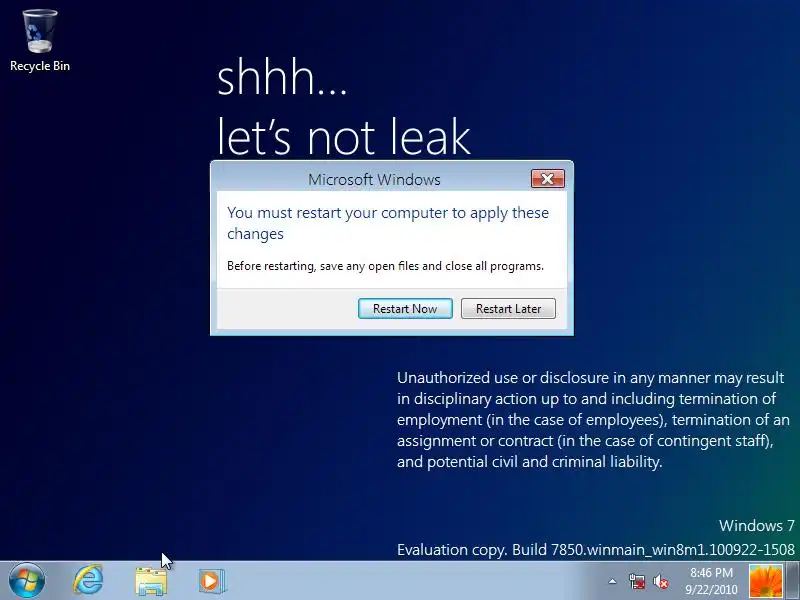Choose Restart Later in the dialog
The width and height of the screenshot is (800, 600).
(x=508, y=309)
